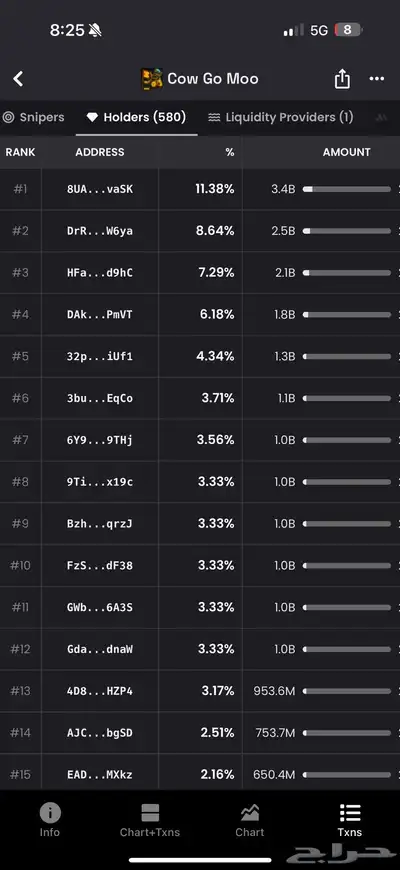Viewport: 400px width, 870px height.
Task: Open holder address DrR...W6ya
Action: click(x=100, y=231)
